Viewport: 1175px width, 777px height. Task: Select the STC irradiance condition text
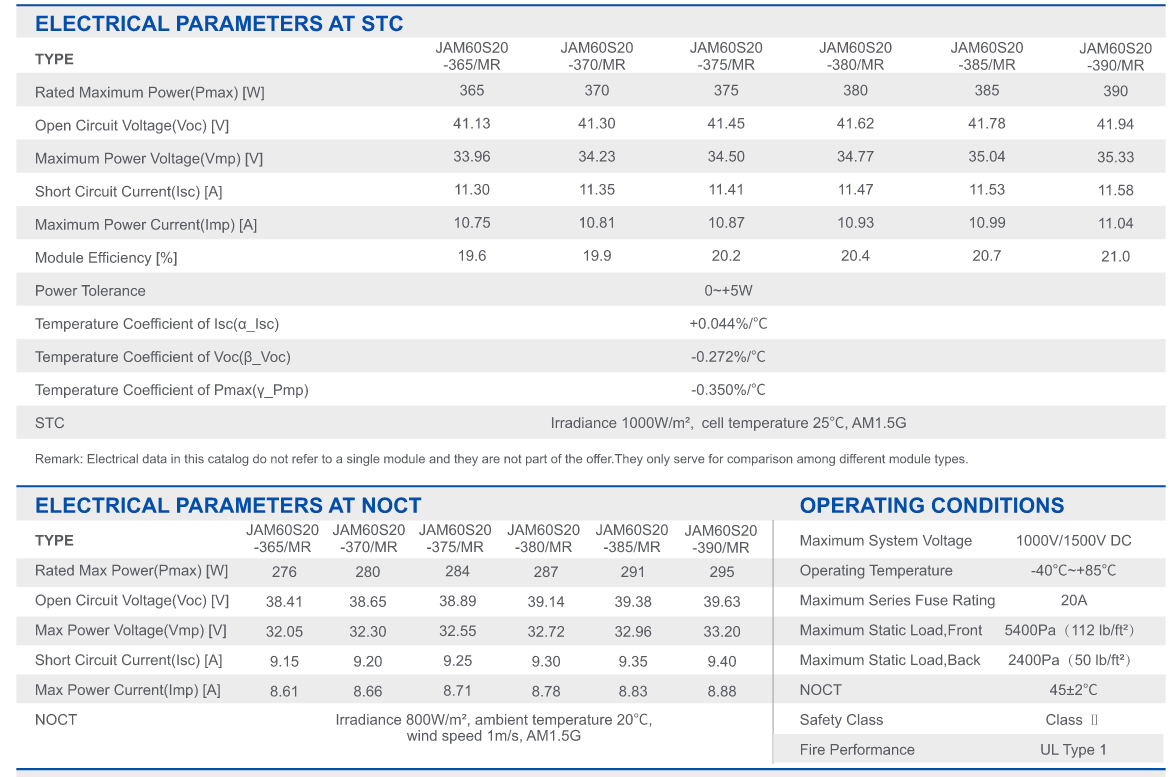click(728, 423)
